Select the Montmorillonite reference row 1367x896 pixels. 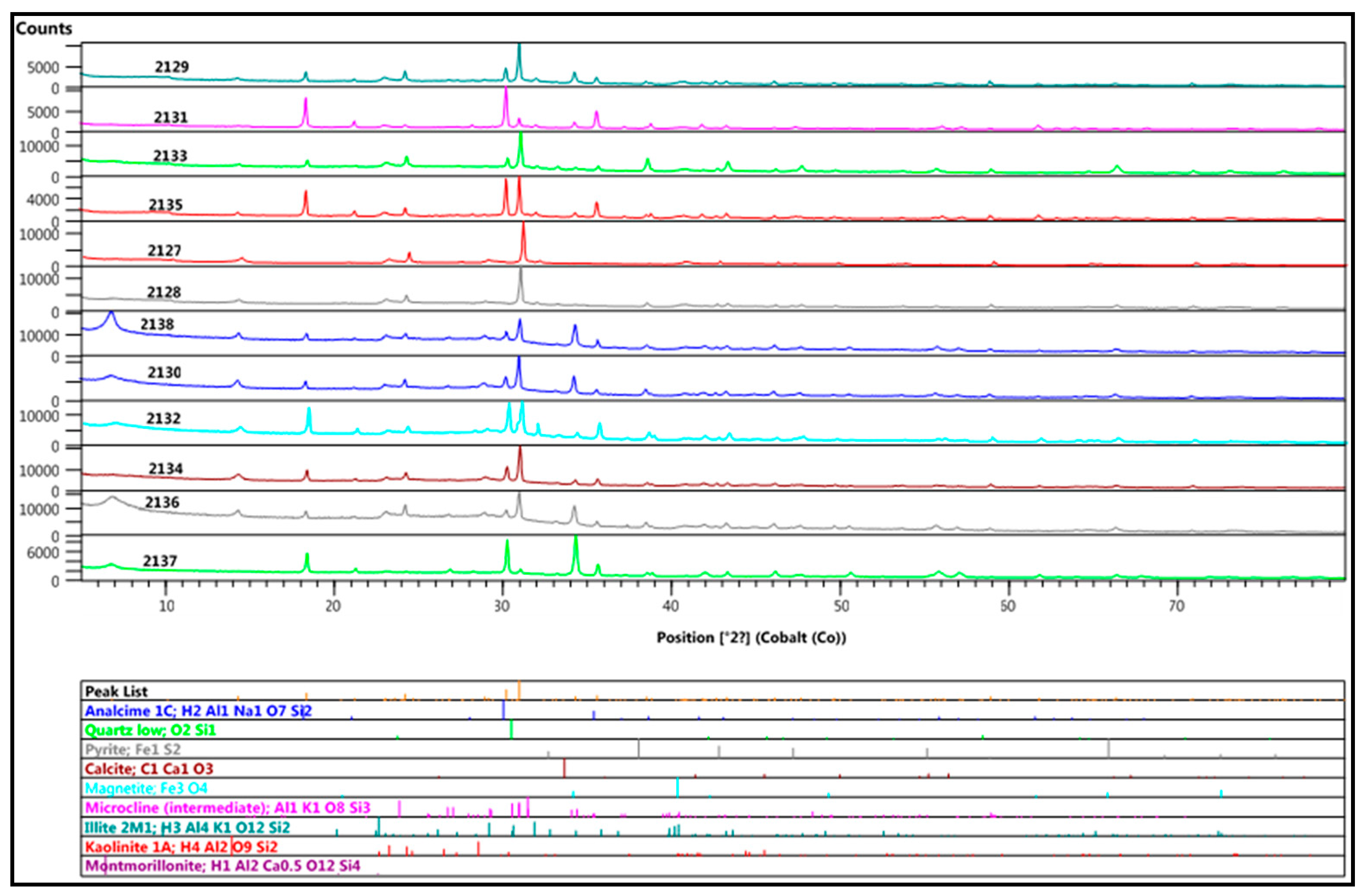click(222, 866)
